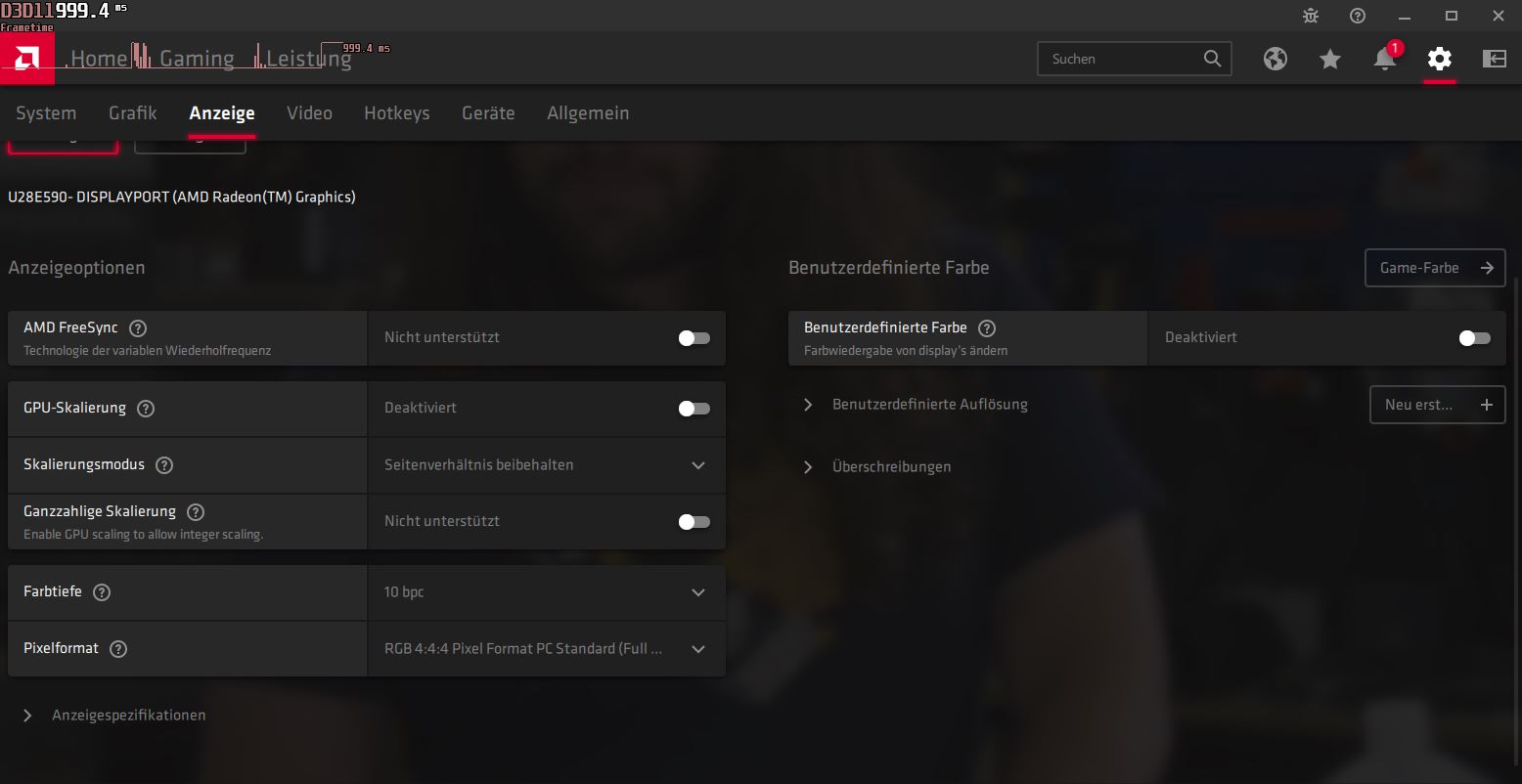Viewport: 1522px width, 784px height.
Task: Switch to the Grafik tab
Action: [133, 113]
